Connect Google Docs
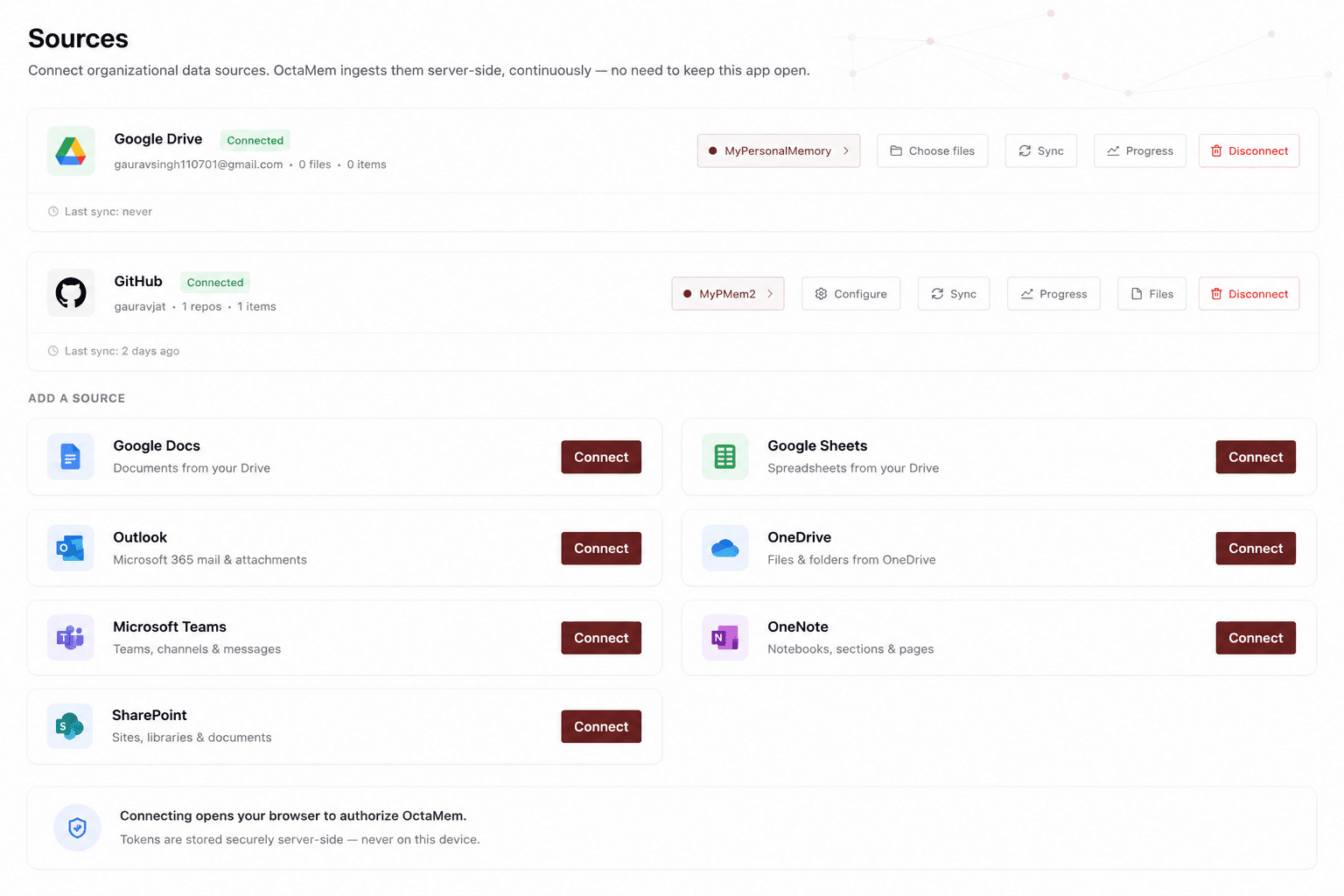The image size is (1344, 896). tap(601, 457)
